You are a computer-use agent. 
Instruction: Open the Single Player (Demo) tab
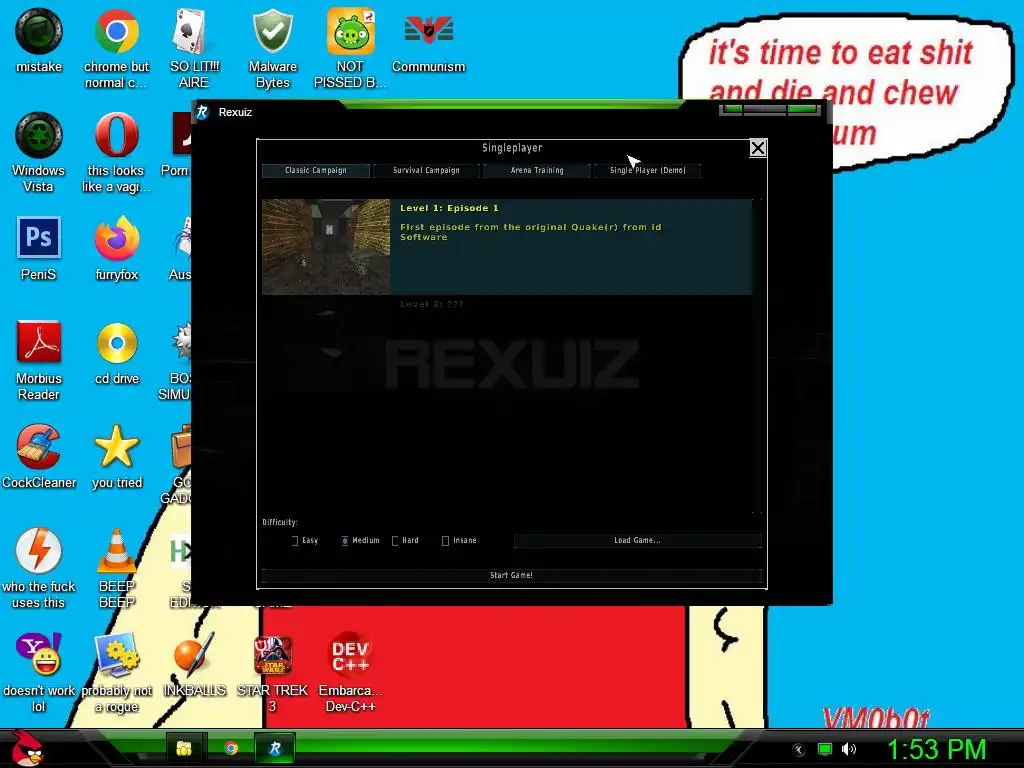[x=648, y=170]
